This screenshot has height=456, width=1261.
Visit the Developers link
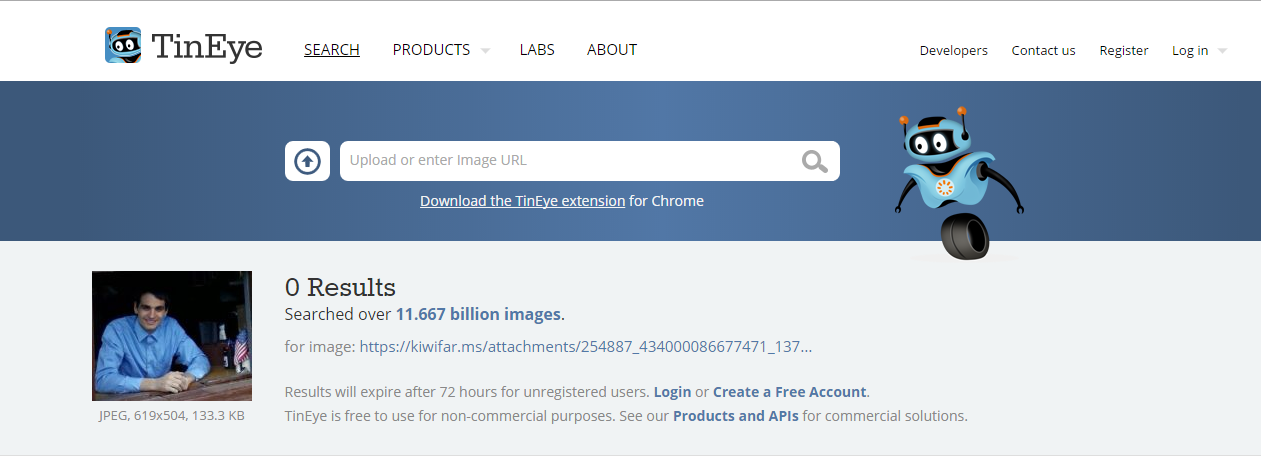coord(954,50)
